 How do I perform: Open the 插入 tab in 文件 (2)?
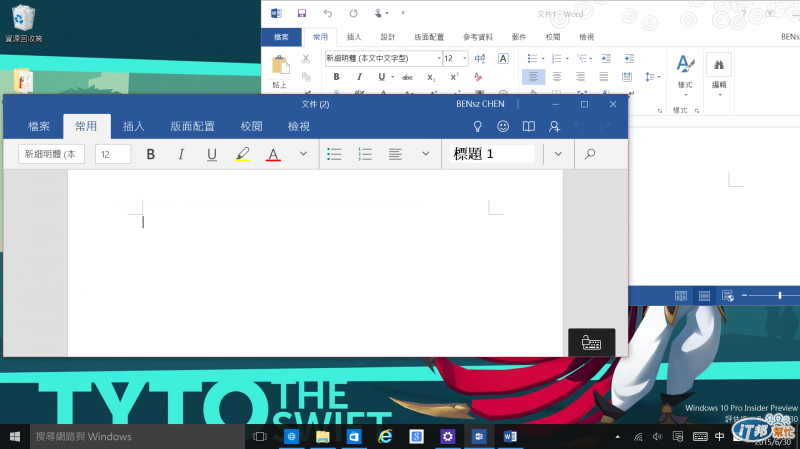[134, 127]
